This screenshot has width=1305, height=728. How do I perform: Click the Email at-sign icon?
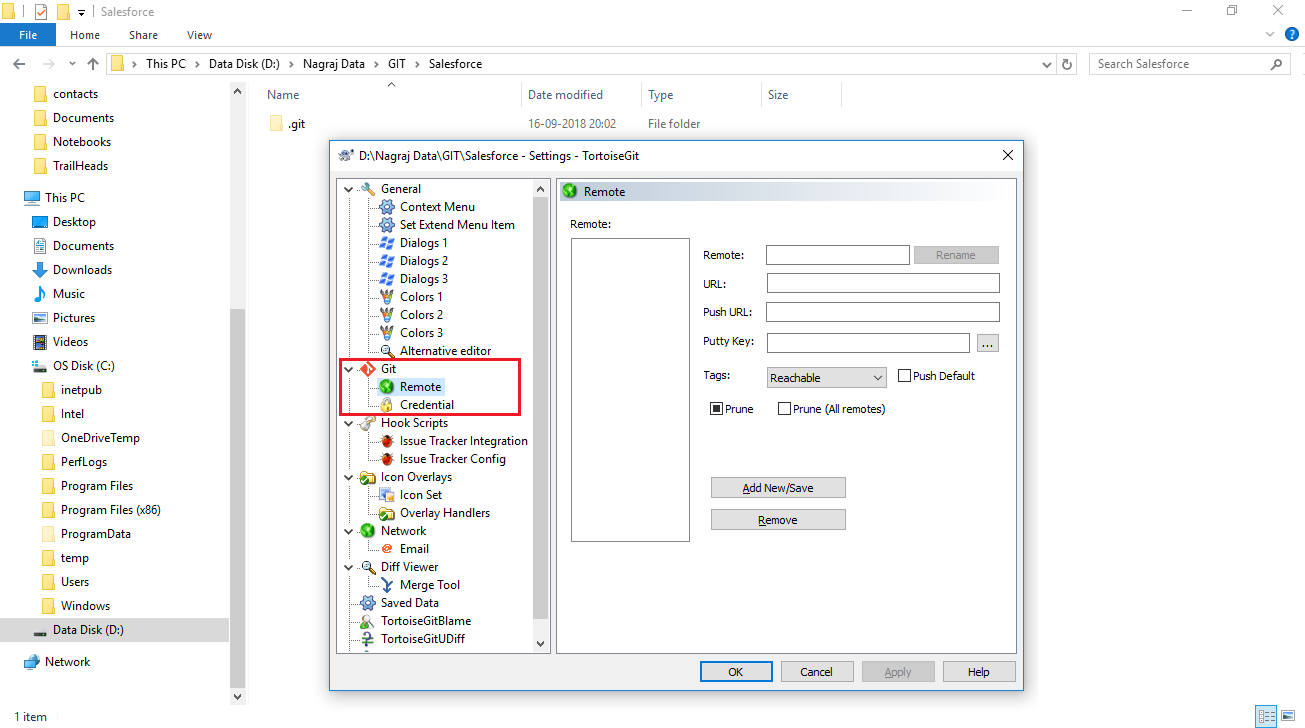386,549
